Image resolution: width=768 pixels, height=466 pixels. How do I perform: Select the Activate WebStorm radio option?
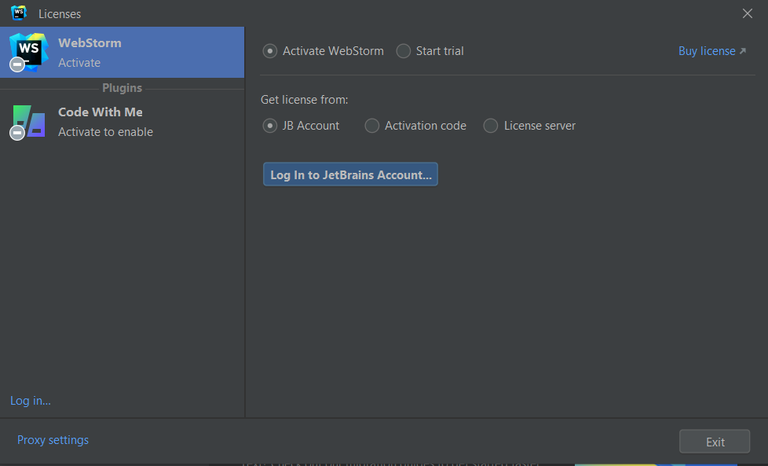(x=270, y=51)
